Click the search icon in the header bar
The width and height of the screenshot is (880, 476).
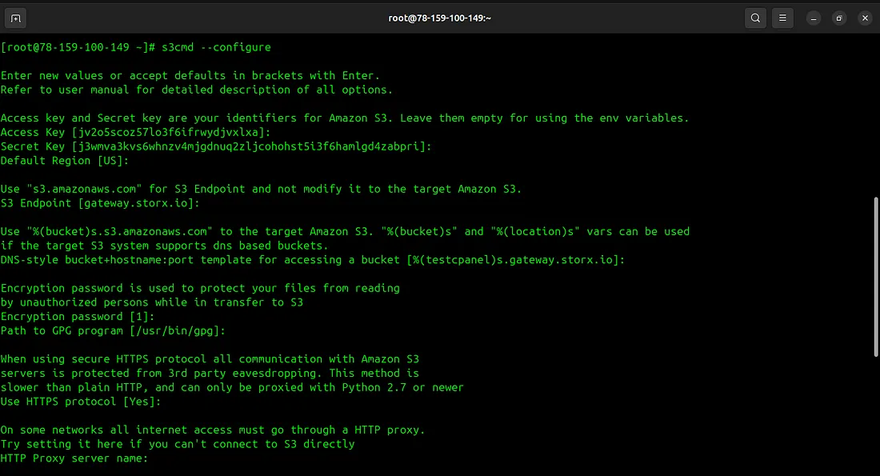pyautogui.click(x=756, y=18)
